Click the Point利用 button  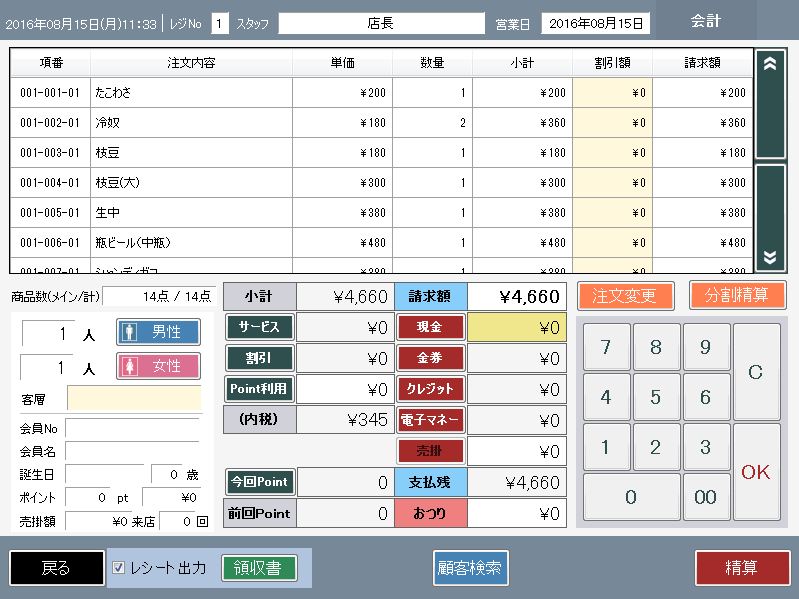tap(259, 389)
